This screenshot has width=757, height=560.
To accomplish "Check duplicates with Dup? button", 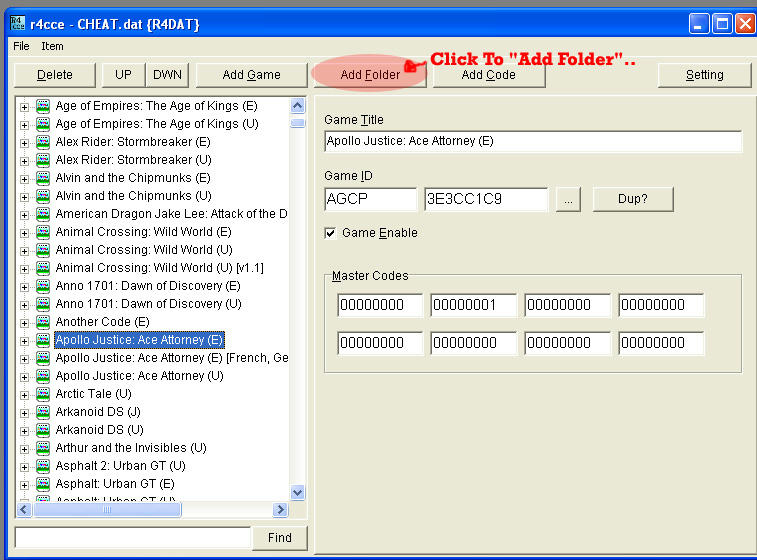I will (632, 199).
